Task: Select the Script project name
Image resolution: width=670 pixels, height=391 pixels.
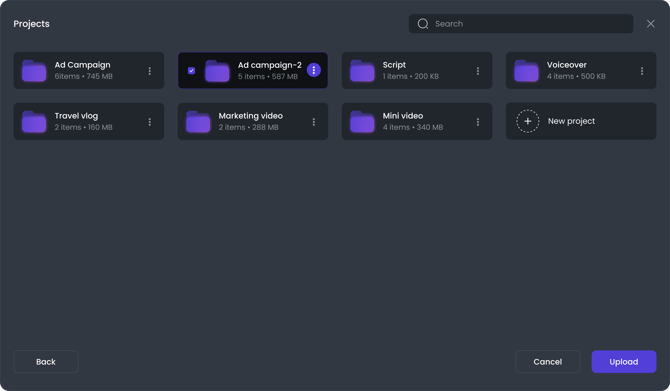Action: click(394, 65)
